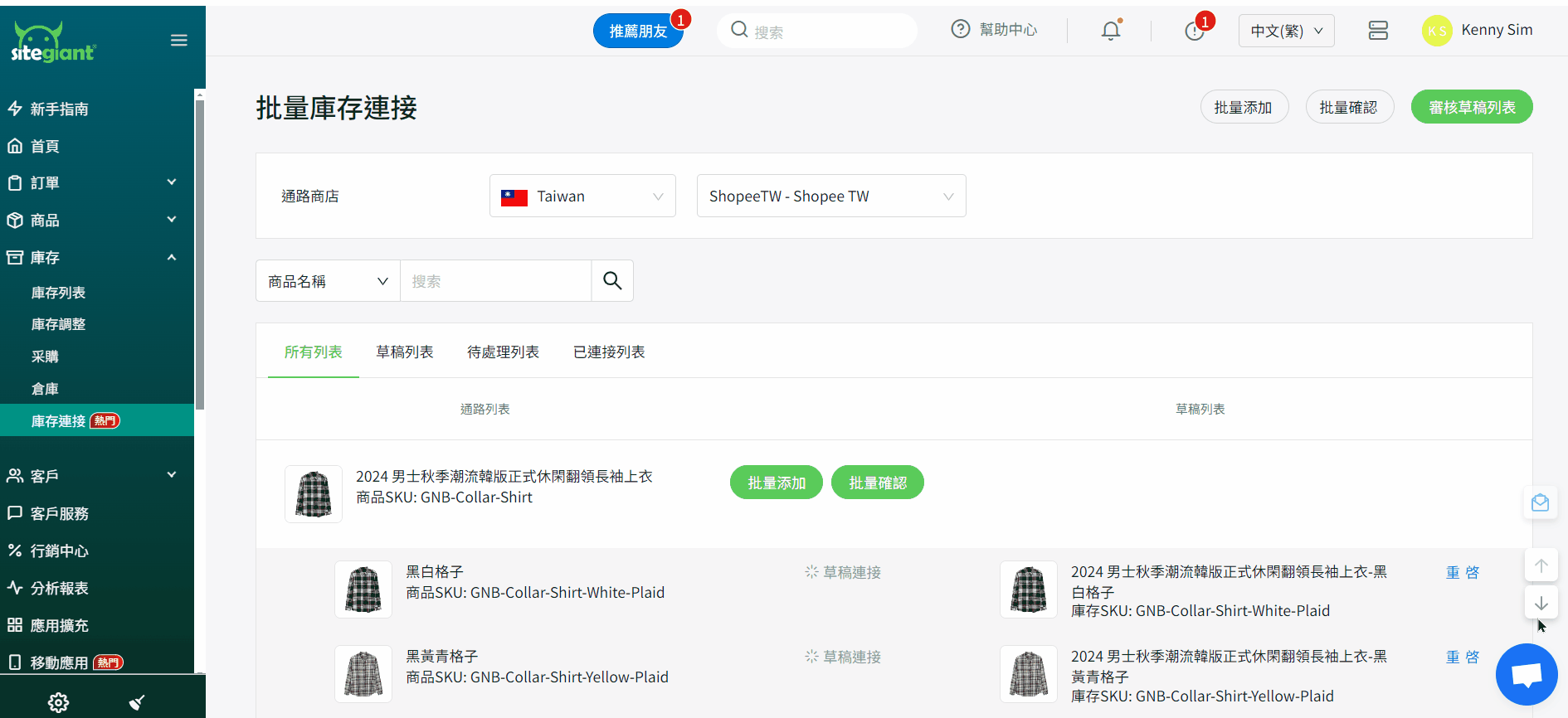1568x718 pixels.
Task: Open 庫存列表 submenu item
Action: 58,293
